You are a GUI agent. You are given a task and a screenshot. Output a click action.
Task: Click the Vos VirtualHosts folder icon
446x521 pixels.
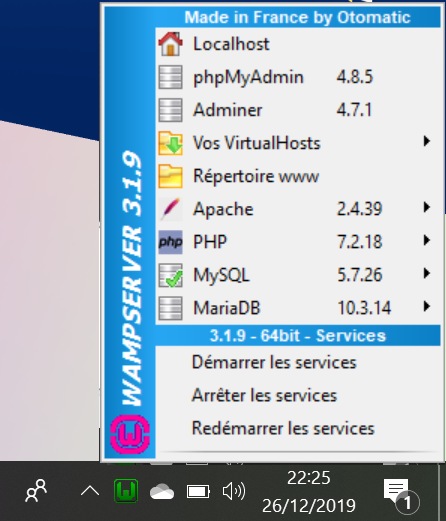coord(170,143)
